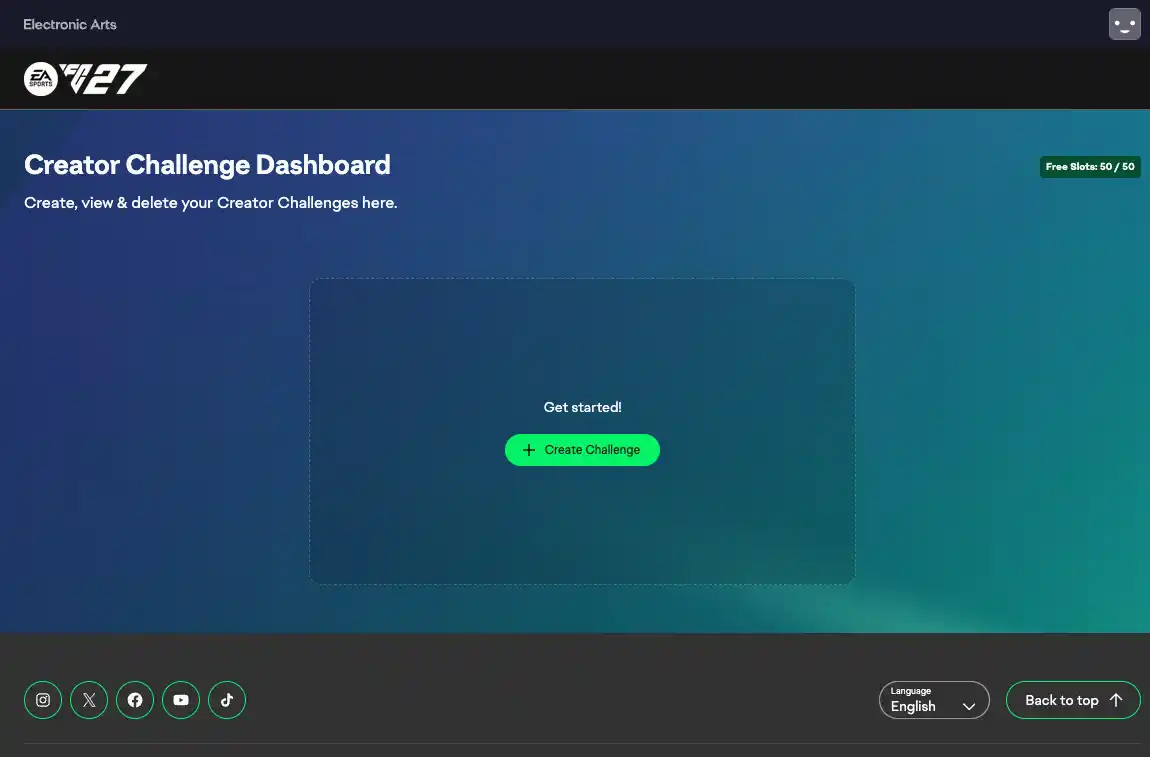
Task: Open the Instagram social link
Action: click(x=43, y=700)
